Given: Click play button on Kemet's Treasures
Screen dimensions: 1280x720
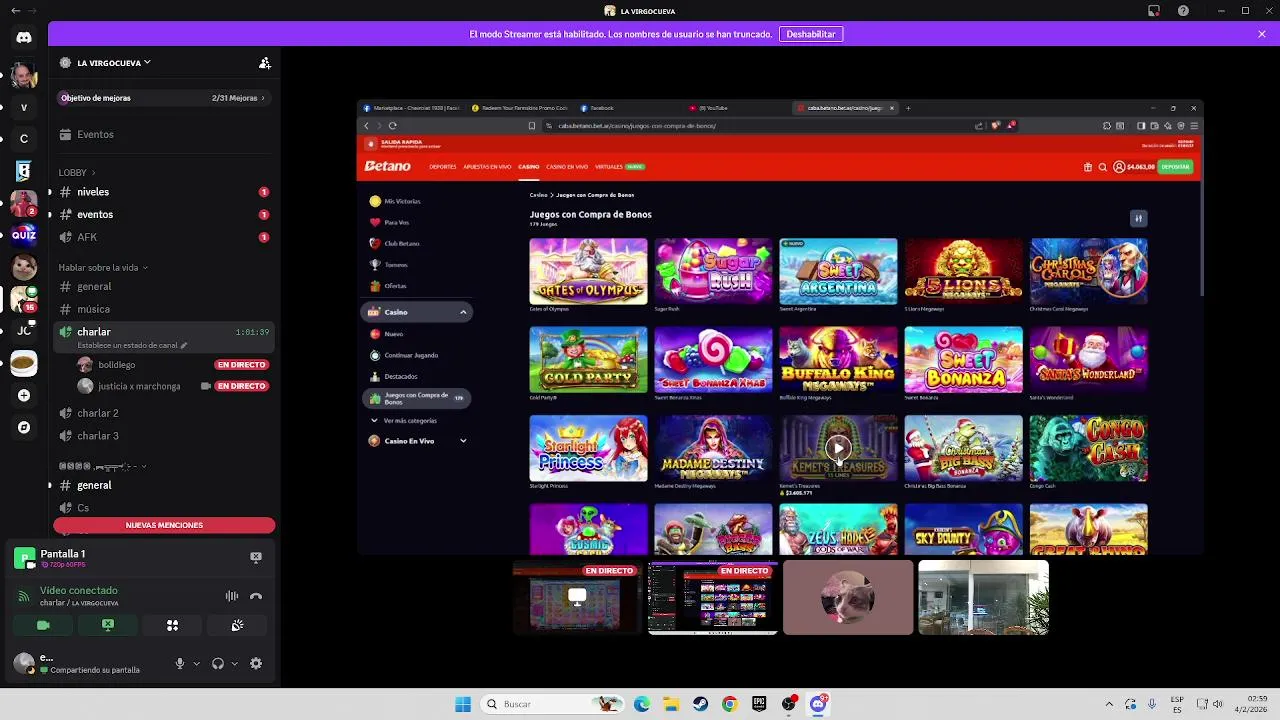Looking at the screenshot, I should [x=838, y=448].
